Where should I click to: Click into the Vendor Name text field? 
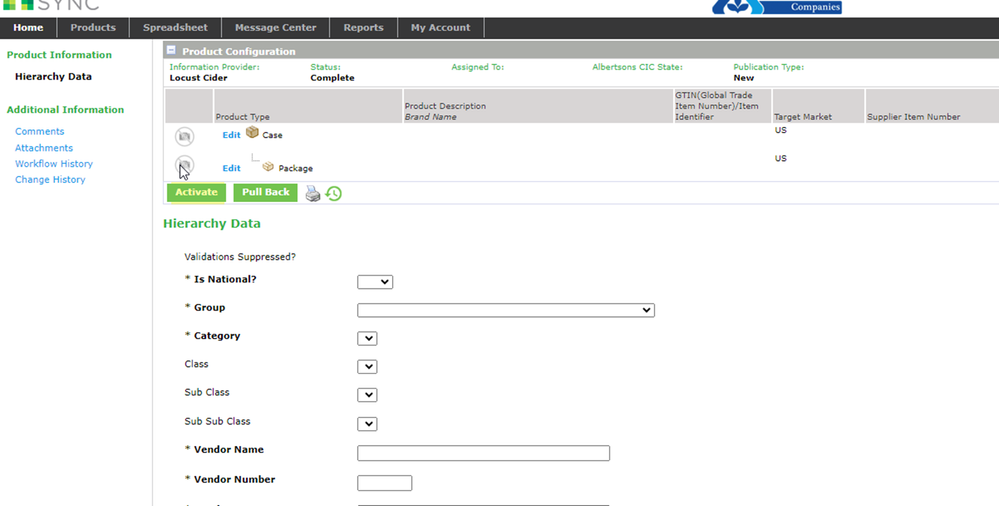click(483, 453)
